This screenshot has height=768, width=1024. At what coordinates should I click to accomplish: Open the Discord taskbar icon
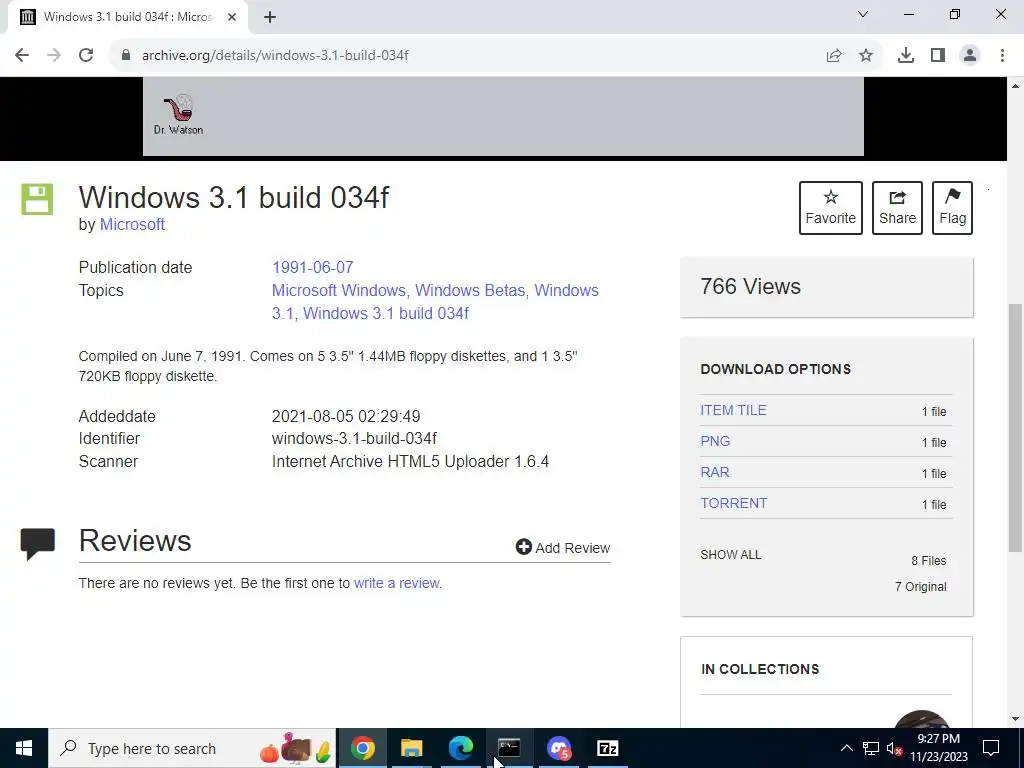coord(558,748)
